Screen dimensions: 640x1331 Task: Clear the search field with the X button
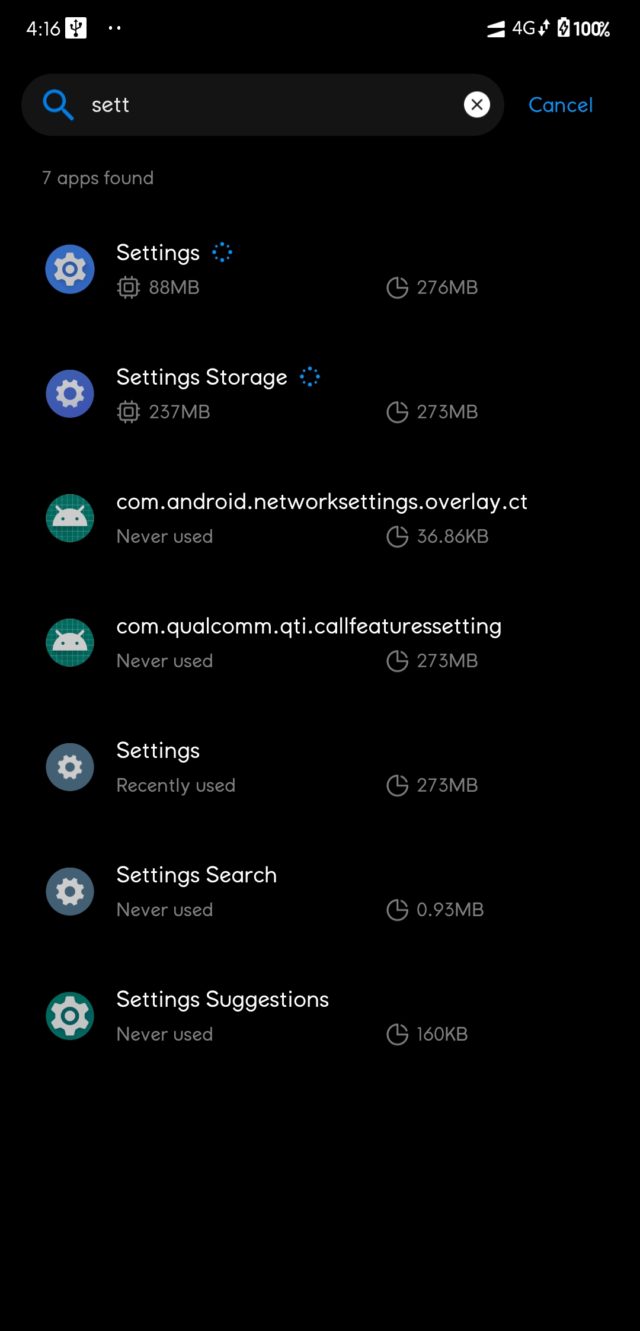(x=477, y=104)
